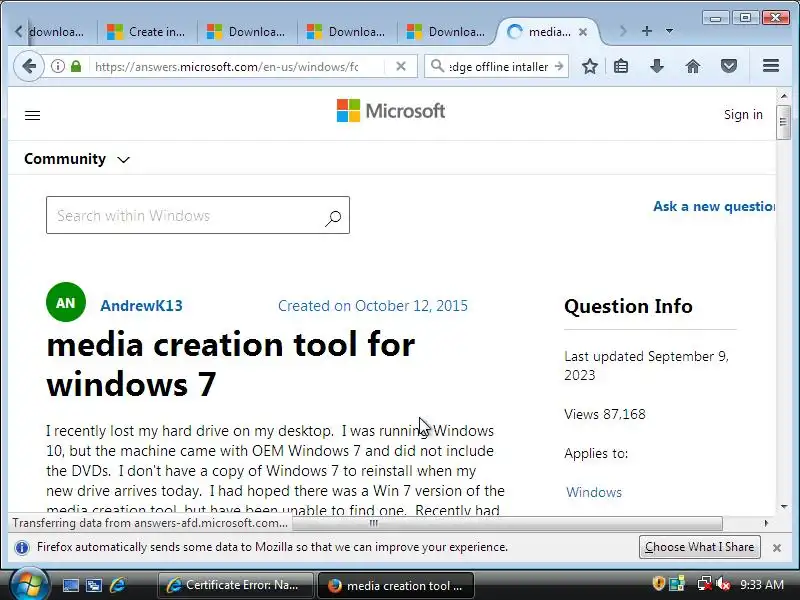Click the security shield tray icon

pyautogui.click(x=658, y=583)
